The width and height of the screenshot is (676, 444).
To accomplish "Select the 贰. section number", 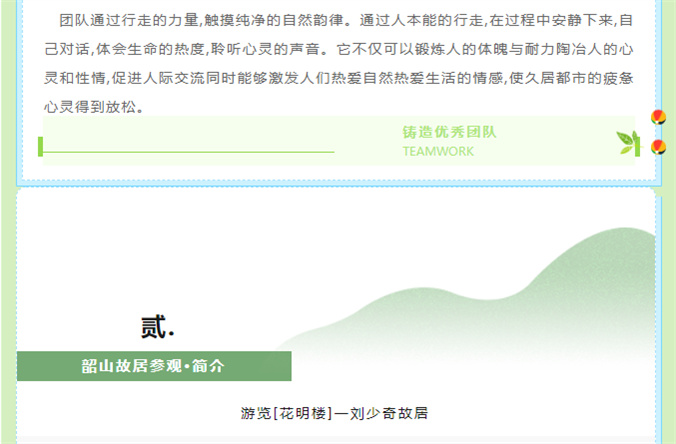I will pos(157,327).
